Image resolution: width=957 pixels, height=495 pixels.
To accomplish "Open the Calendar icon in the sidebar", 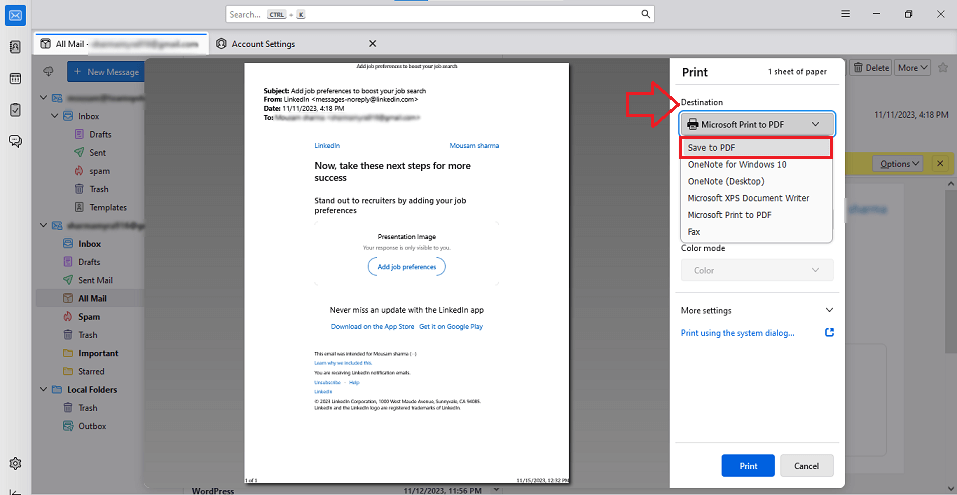I will click(15, 78).
